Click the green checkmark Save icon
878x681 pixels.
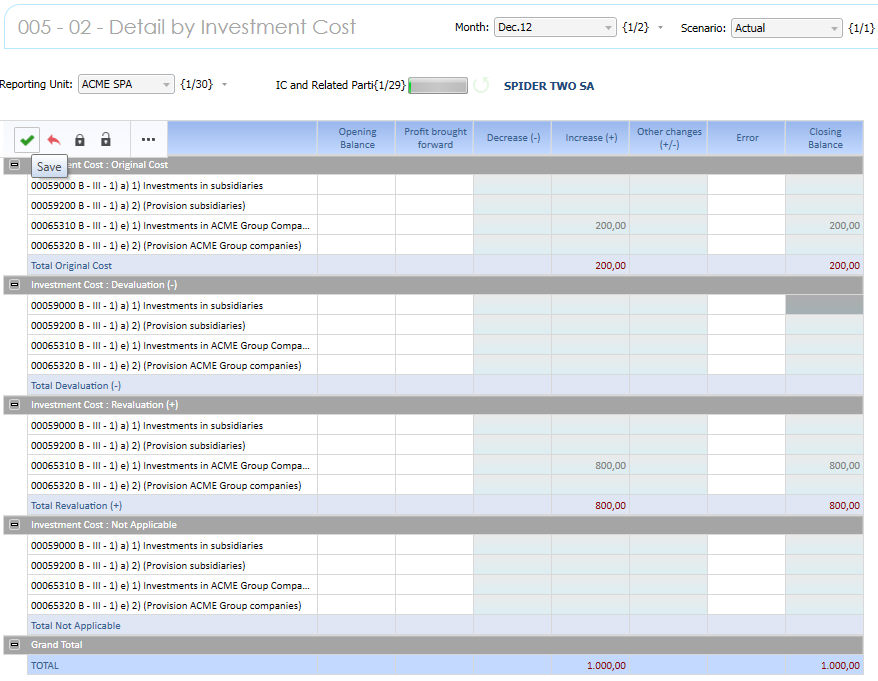click(x=27, y=139)
